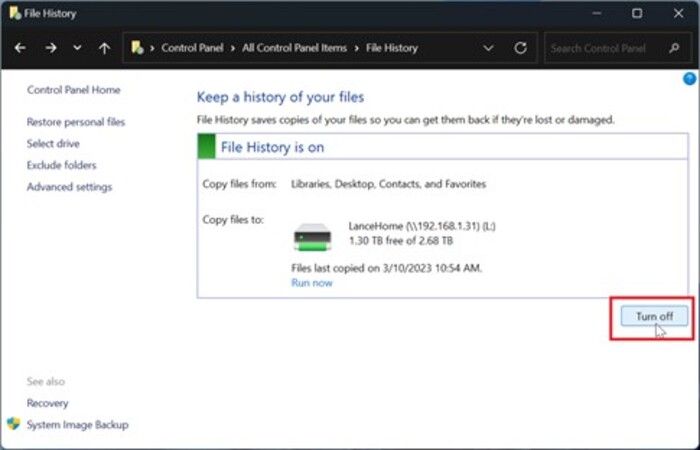
Task: Open Advanced settings link
Action: [x=69, y=187]
